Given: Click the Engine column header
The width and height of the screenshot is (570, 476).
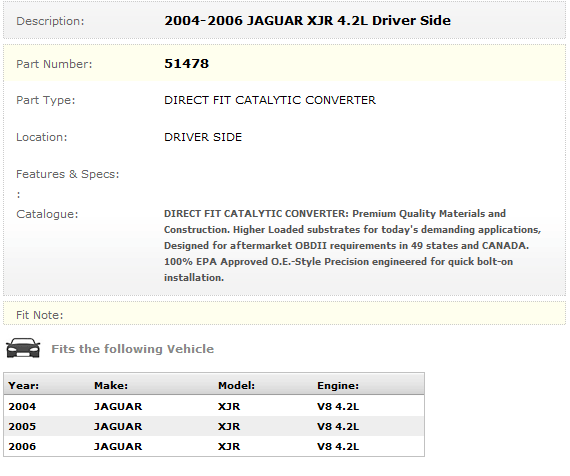Looking at the screenshot, I should [x=338, y=385].
